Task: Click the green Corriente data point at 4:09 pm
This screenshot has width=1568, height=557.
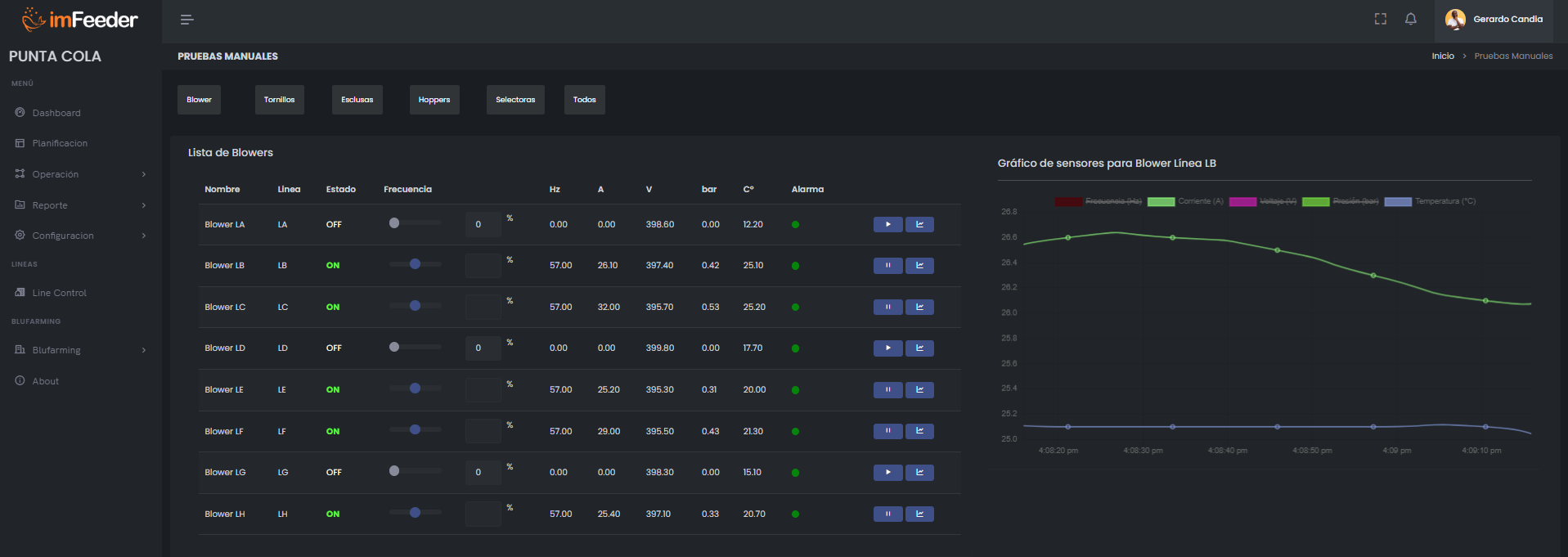Action: coord(1373,276)
